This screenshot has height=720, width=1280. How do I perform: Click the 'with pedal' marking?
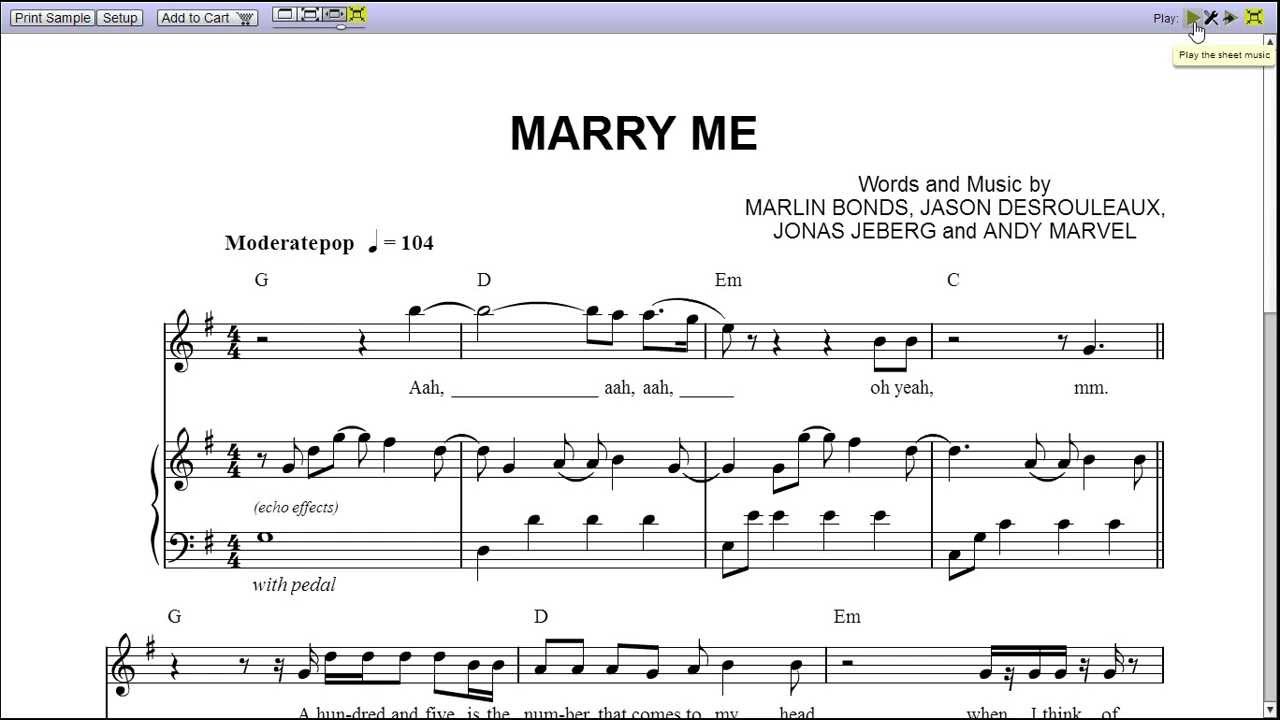pos(294,584)
